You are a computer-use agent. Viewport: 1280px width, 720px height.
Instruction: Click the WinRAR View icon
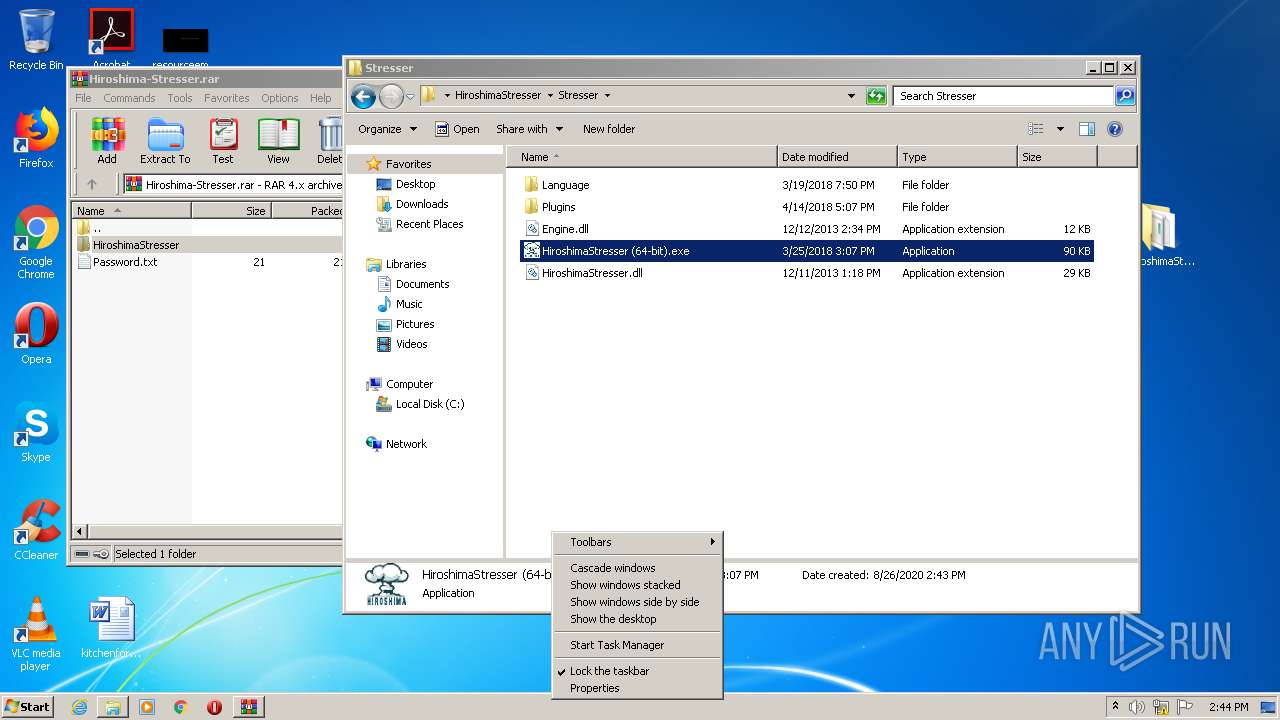click(x=278, y=141)
